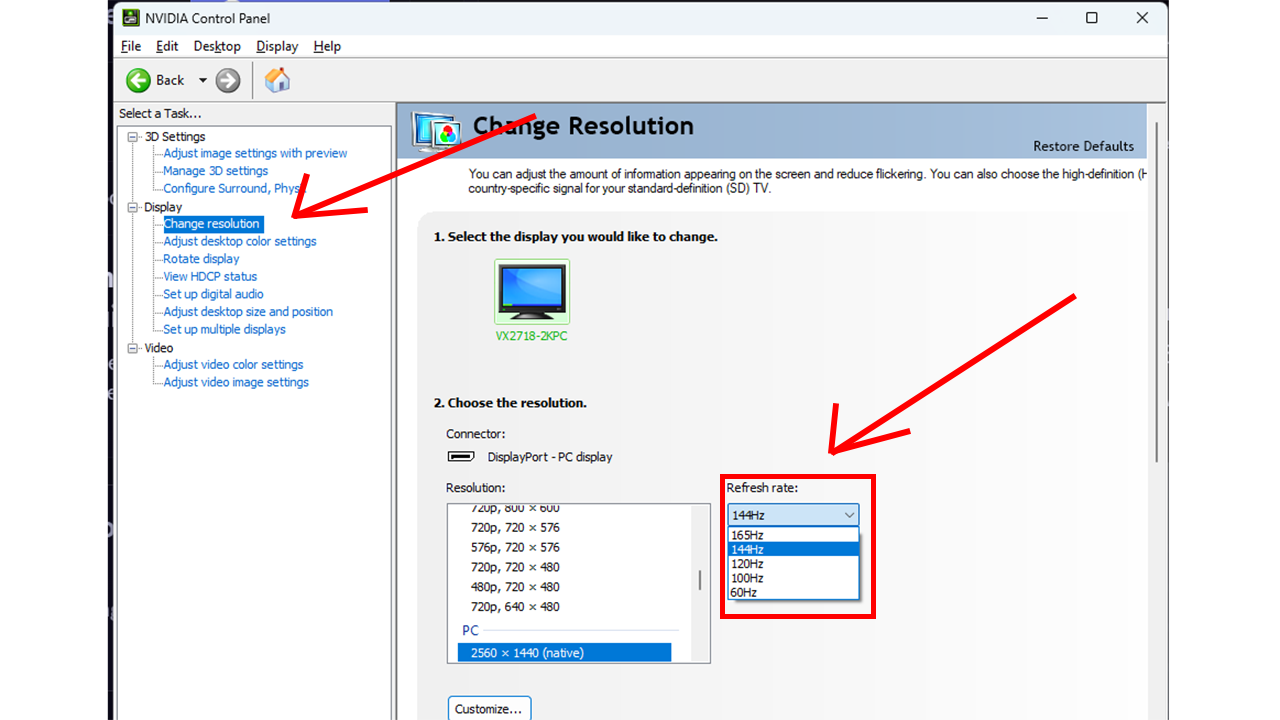
Task: Open Manage 3D settings
Action: (x=215, y=171)
